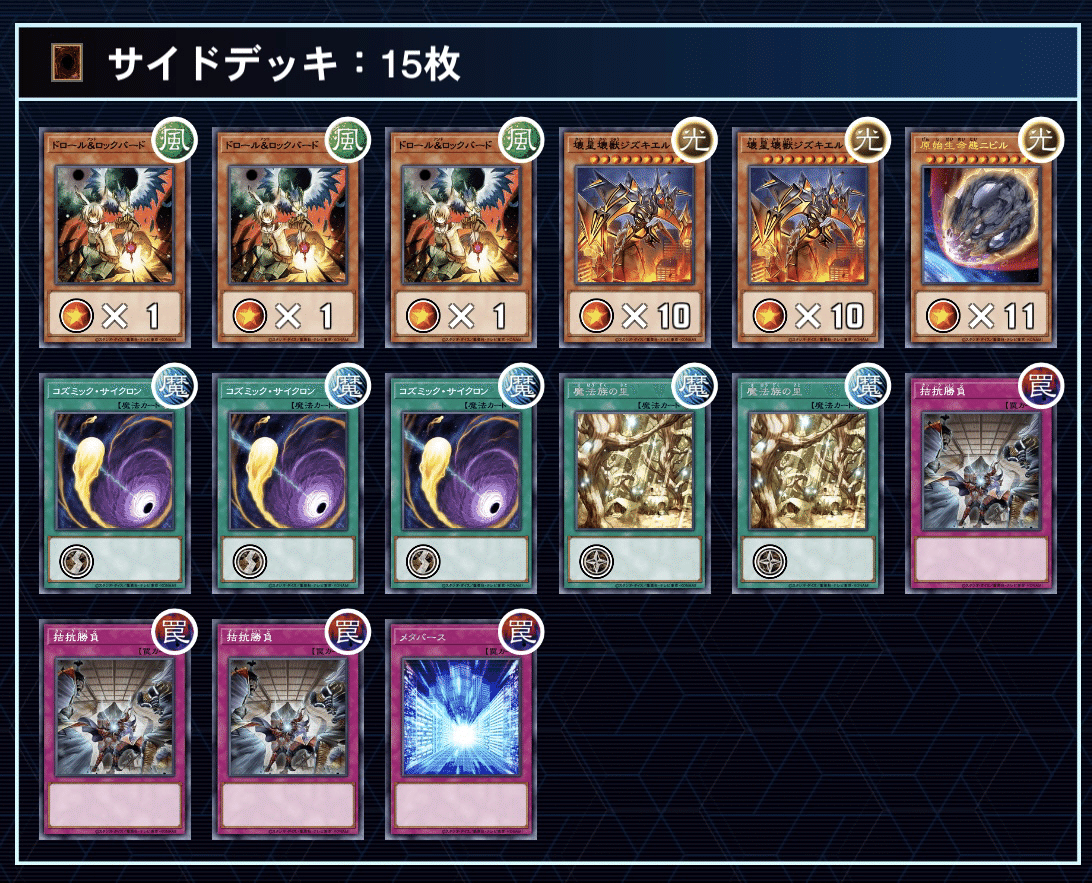Click the card-back icon beside サイドデッキ title
The height and width of the screenshot is (883, 1092).
(x=67, y=63)
